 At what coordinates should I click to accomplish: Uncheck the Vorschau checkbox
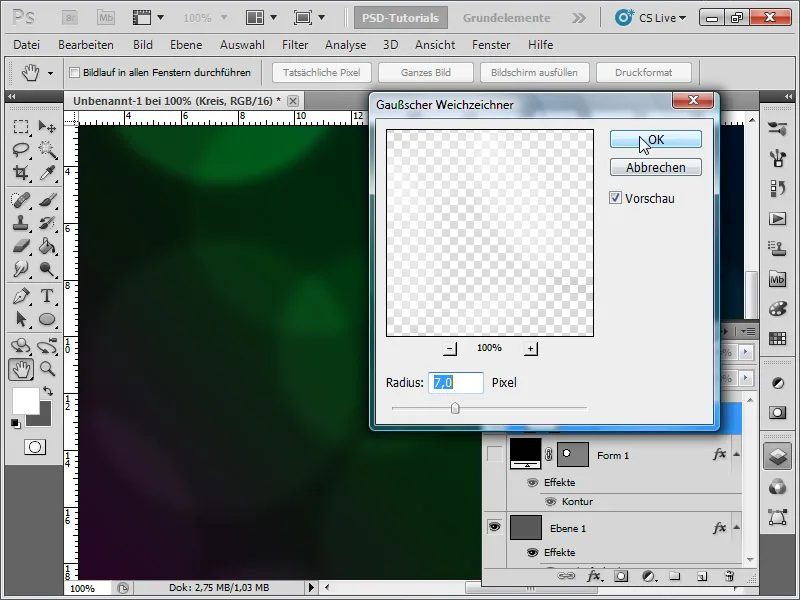[615, 198]
